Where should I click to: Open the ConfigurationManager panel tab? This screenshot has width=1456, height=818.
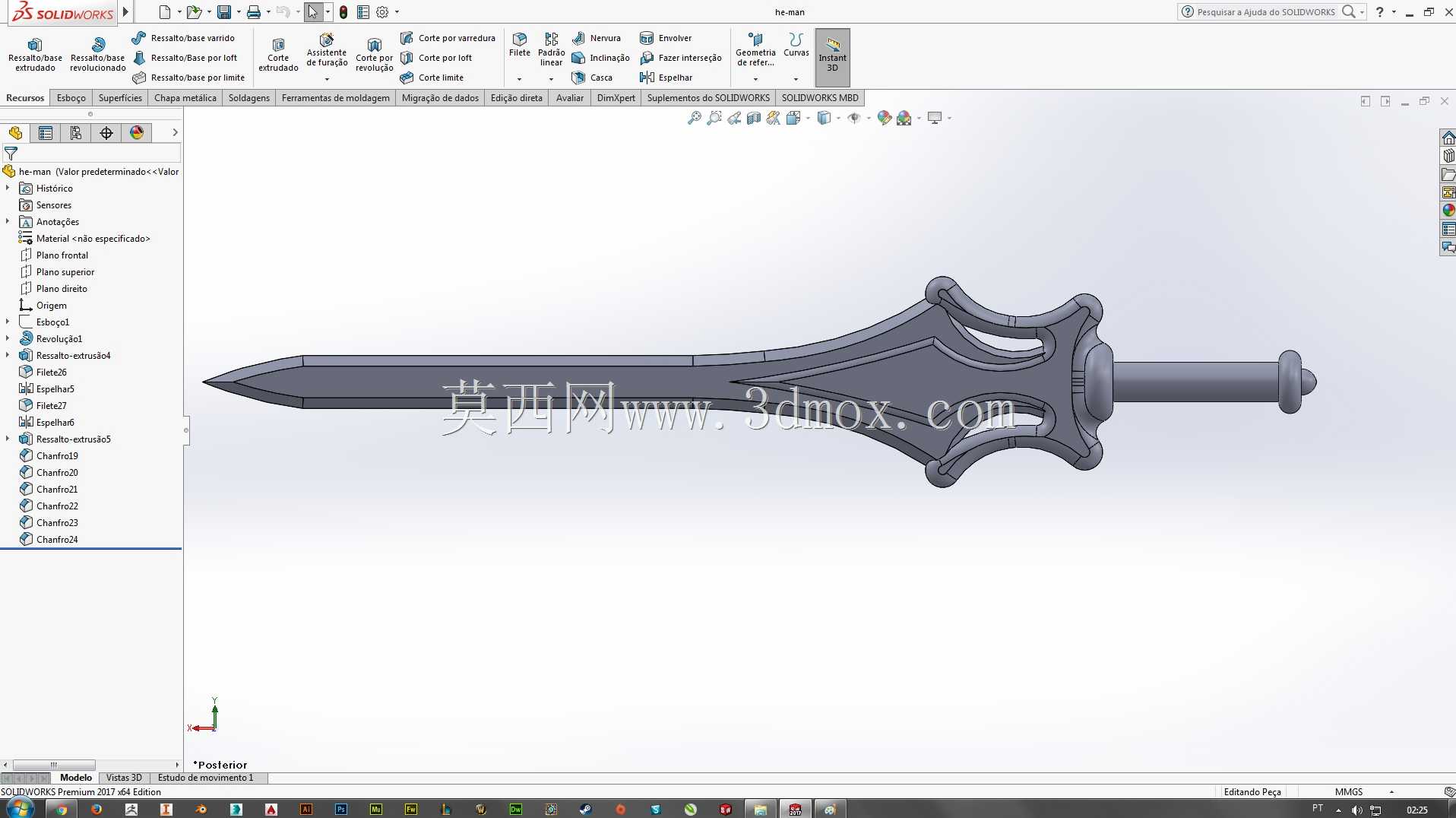[x=76, y=133]
